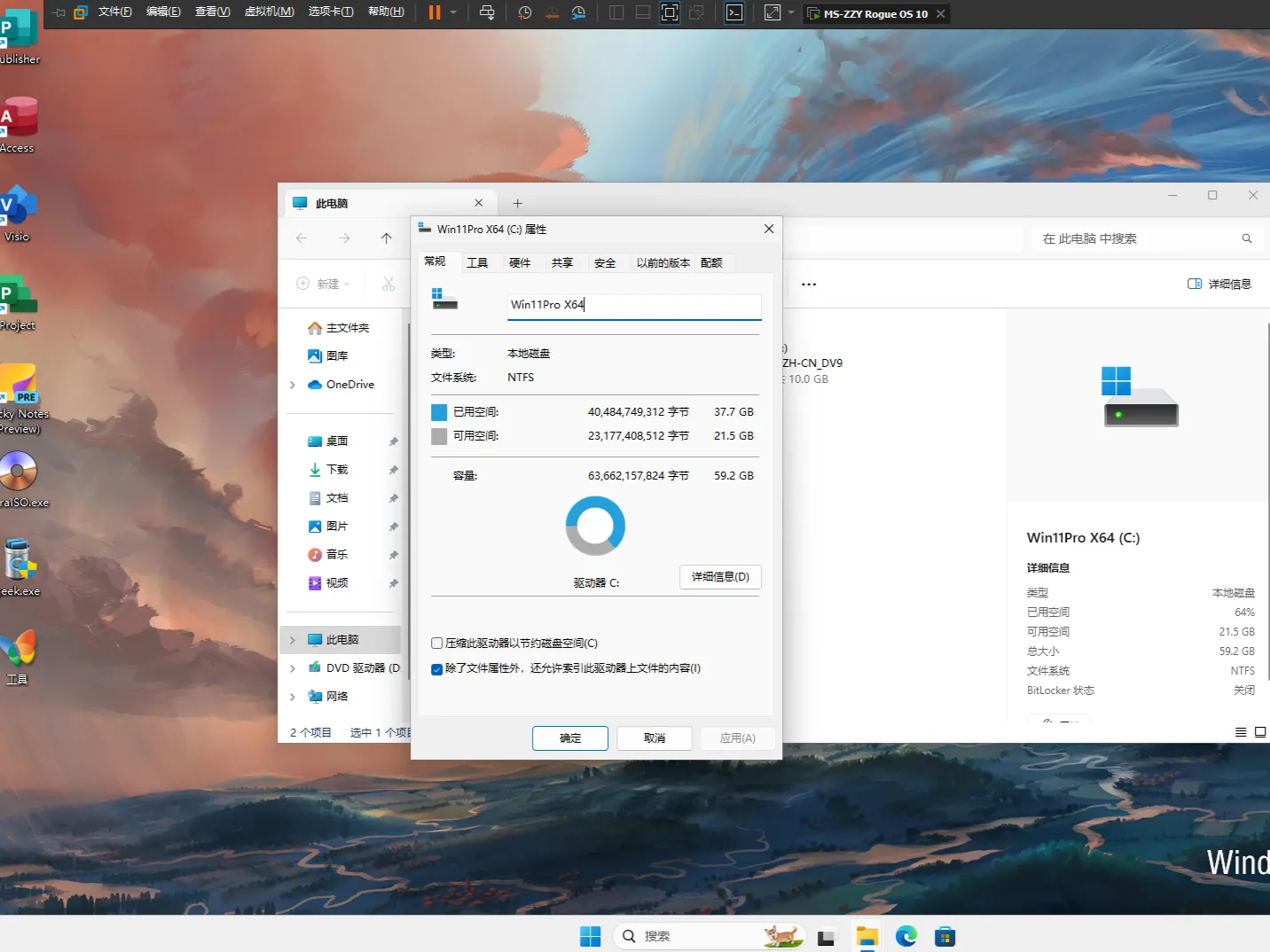Click the 确定 button in the properties dialog
Screen dimensions: 1270x952
tap(569, 737)
